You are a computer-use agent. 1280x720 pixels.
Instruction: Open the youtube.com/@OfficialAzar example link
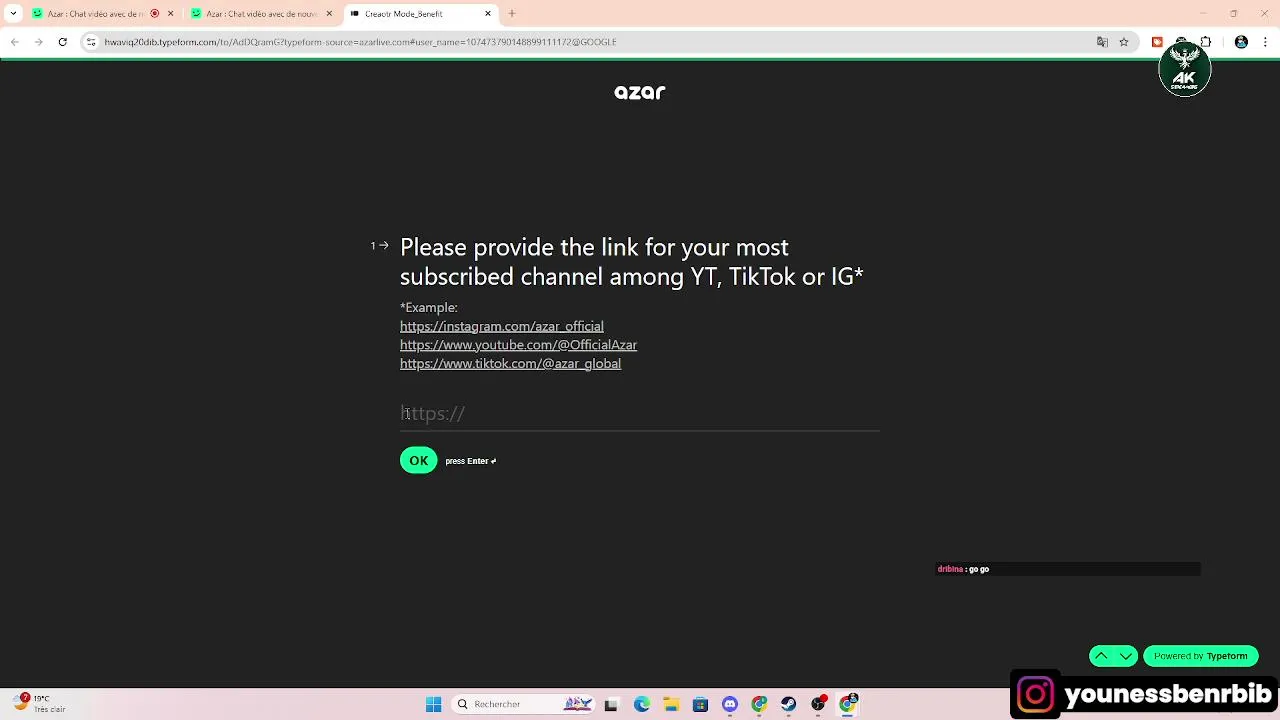click(x=518, y=345)
